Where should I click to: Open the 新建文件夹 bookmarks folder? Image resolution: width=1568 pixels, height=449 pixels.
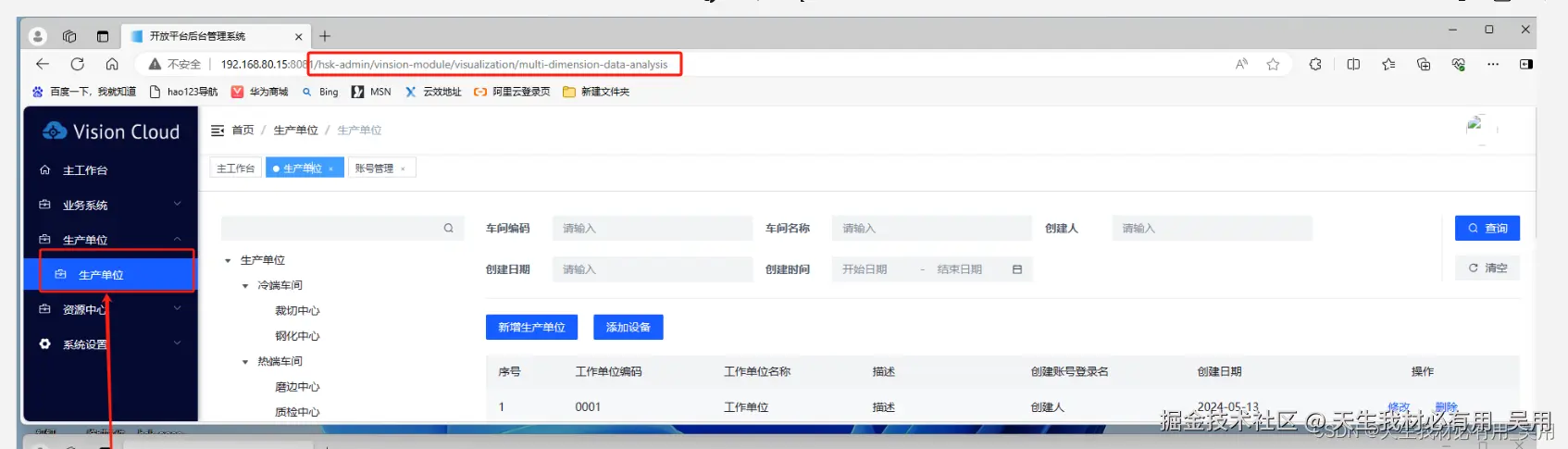click(x=596, y=92)
